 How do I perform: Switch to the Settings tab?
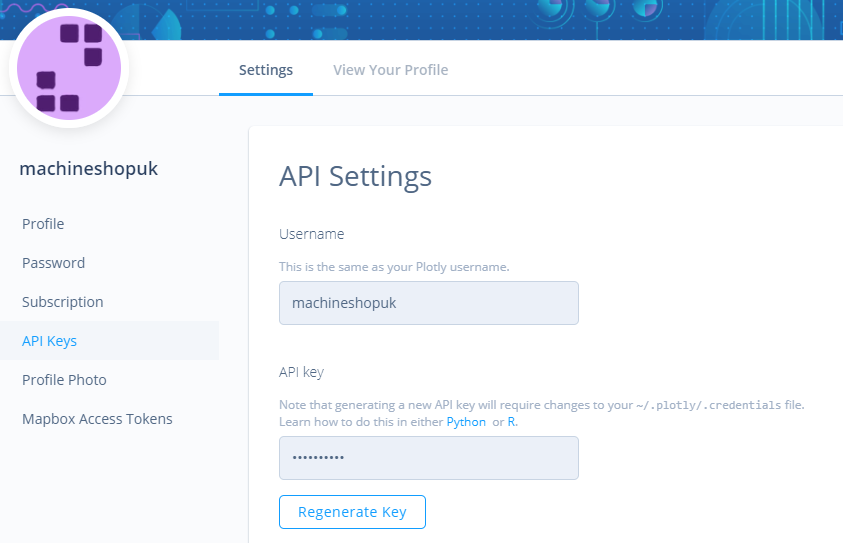click(266, 70)
